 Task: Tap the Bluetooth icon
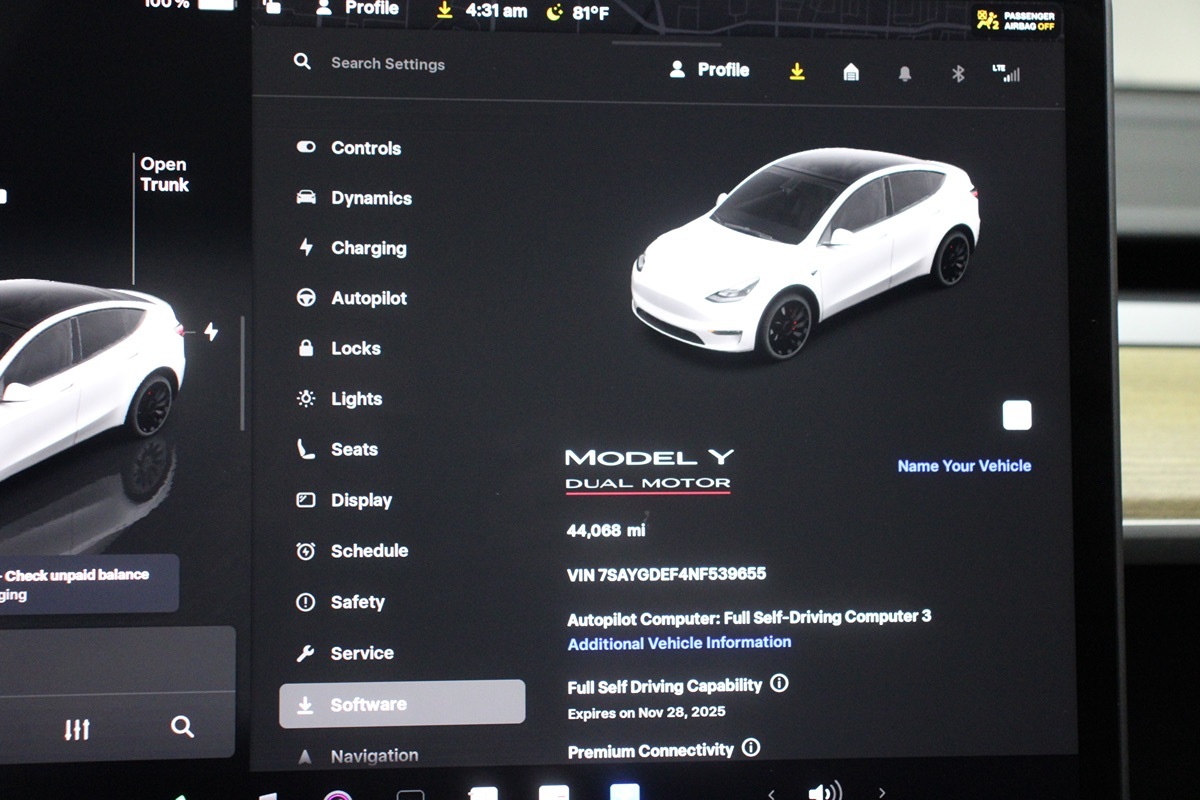pyautogui.click(x=957, y=73)
